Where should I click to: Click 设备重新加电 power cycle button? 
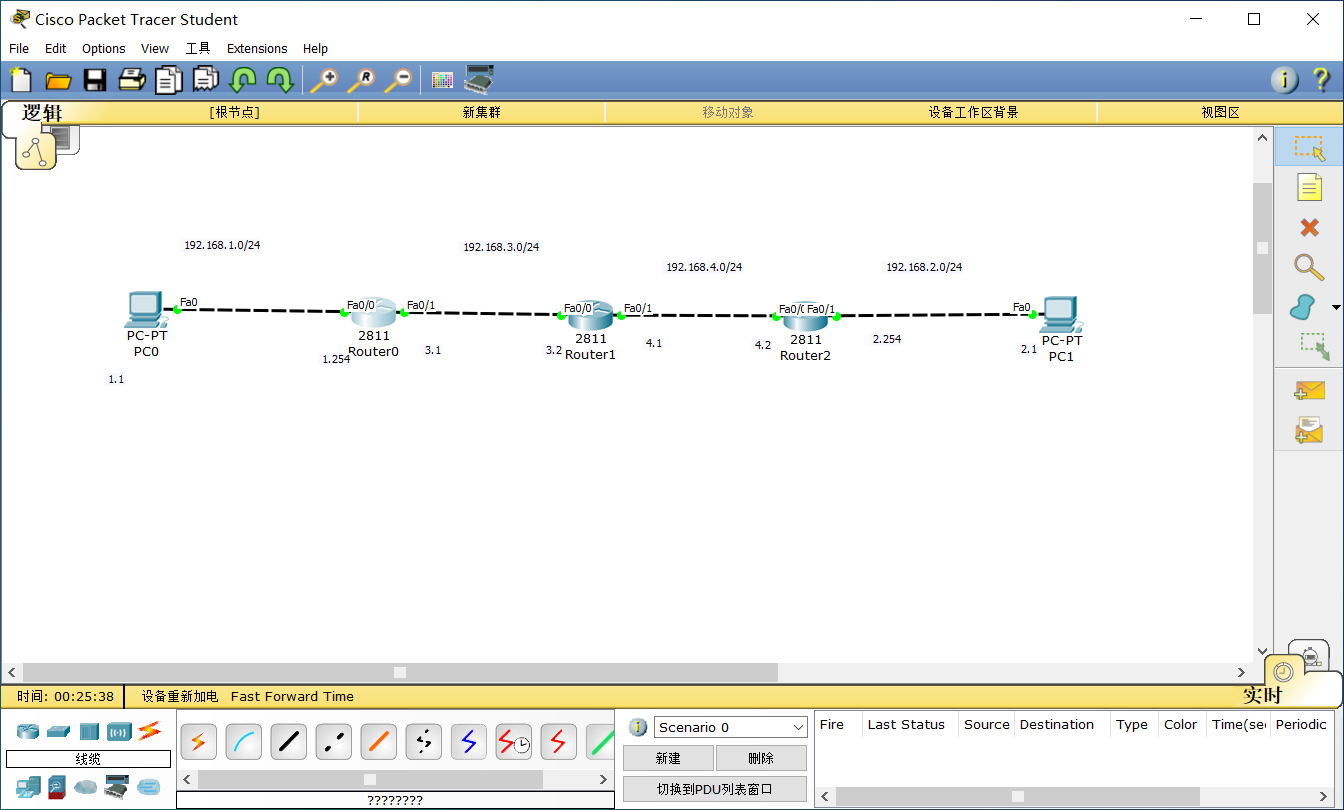[179, 696]
